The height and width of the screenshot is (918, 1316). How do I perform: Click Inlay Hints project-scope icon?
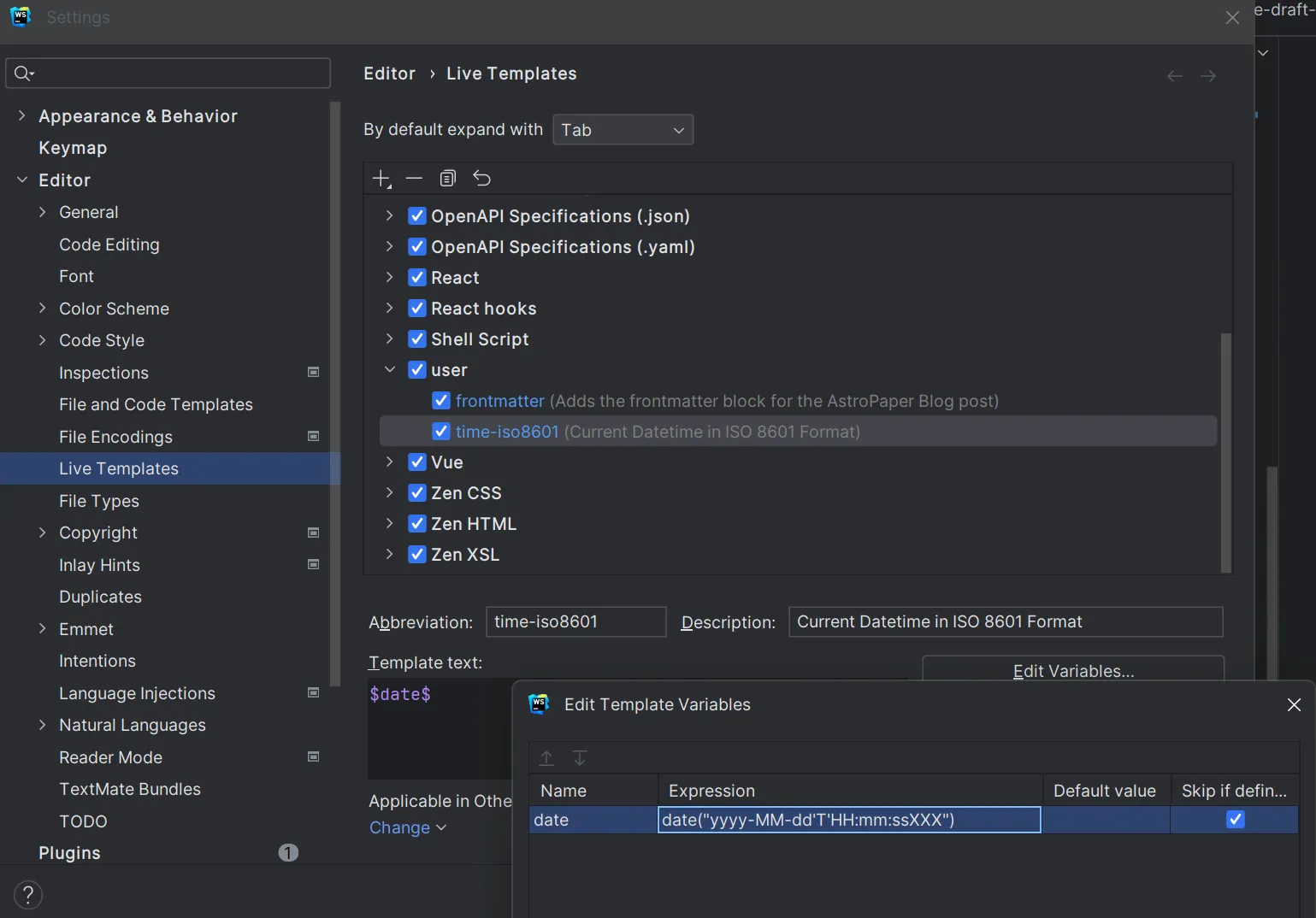point(313,565)
